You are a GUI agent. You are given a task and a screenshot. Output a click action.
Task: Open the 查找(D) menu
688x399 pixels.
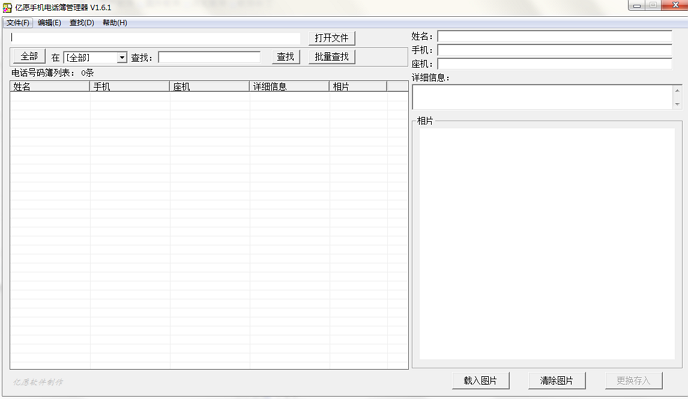click(x=82, y=22)
